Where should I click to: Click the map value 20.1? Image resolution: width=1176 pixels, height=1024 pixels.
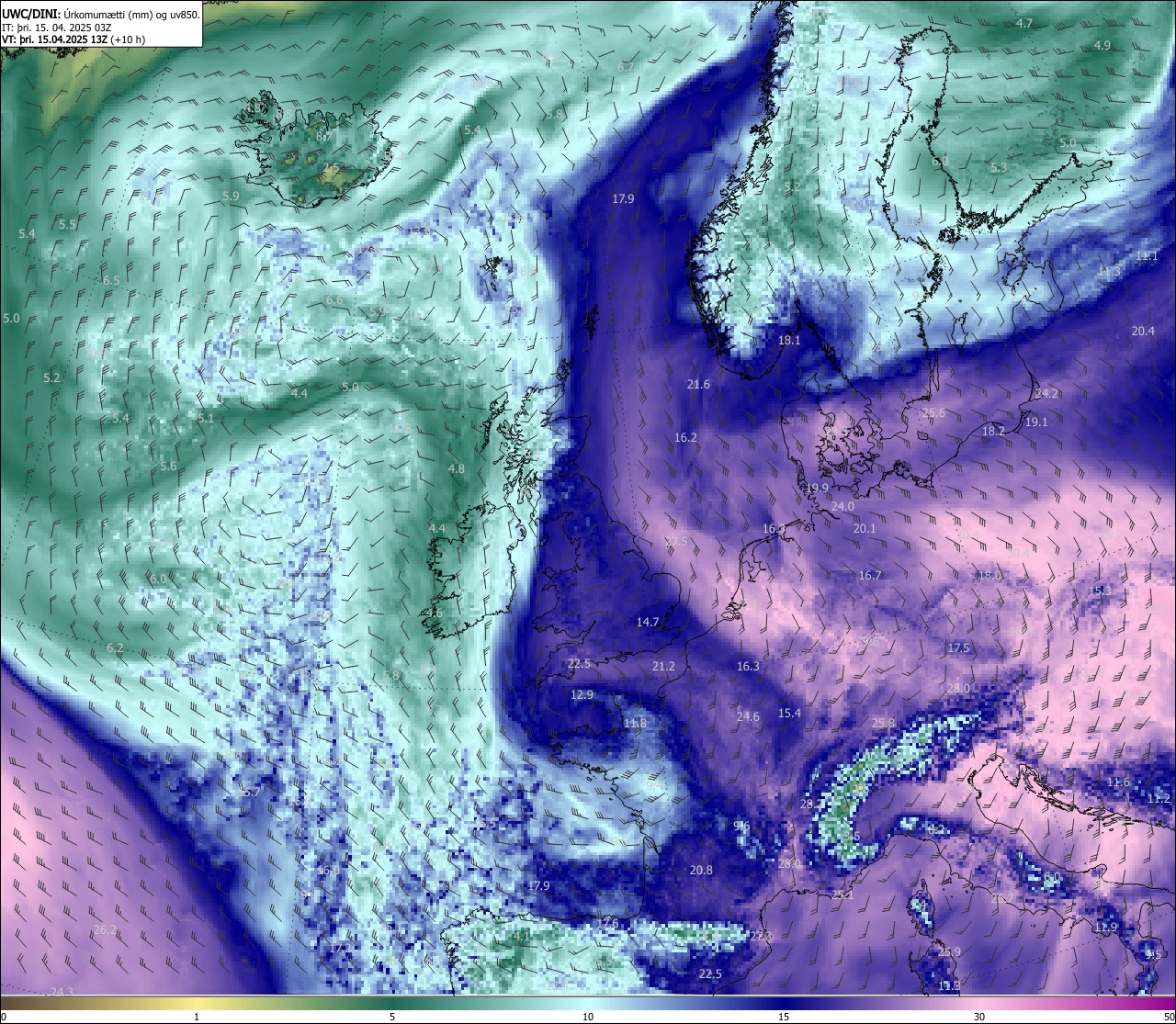pyautogui.click(x=865, y=528)
